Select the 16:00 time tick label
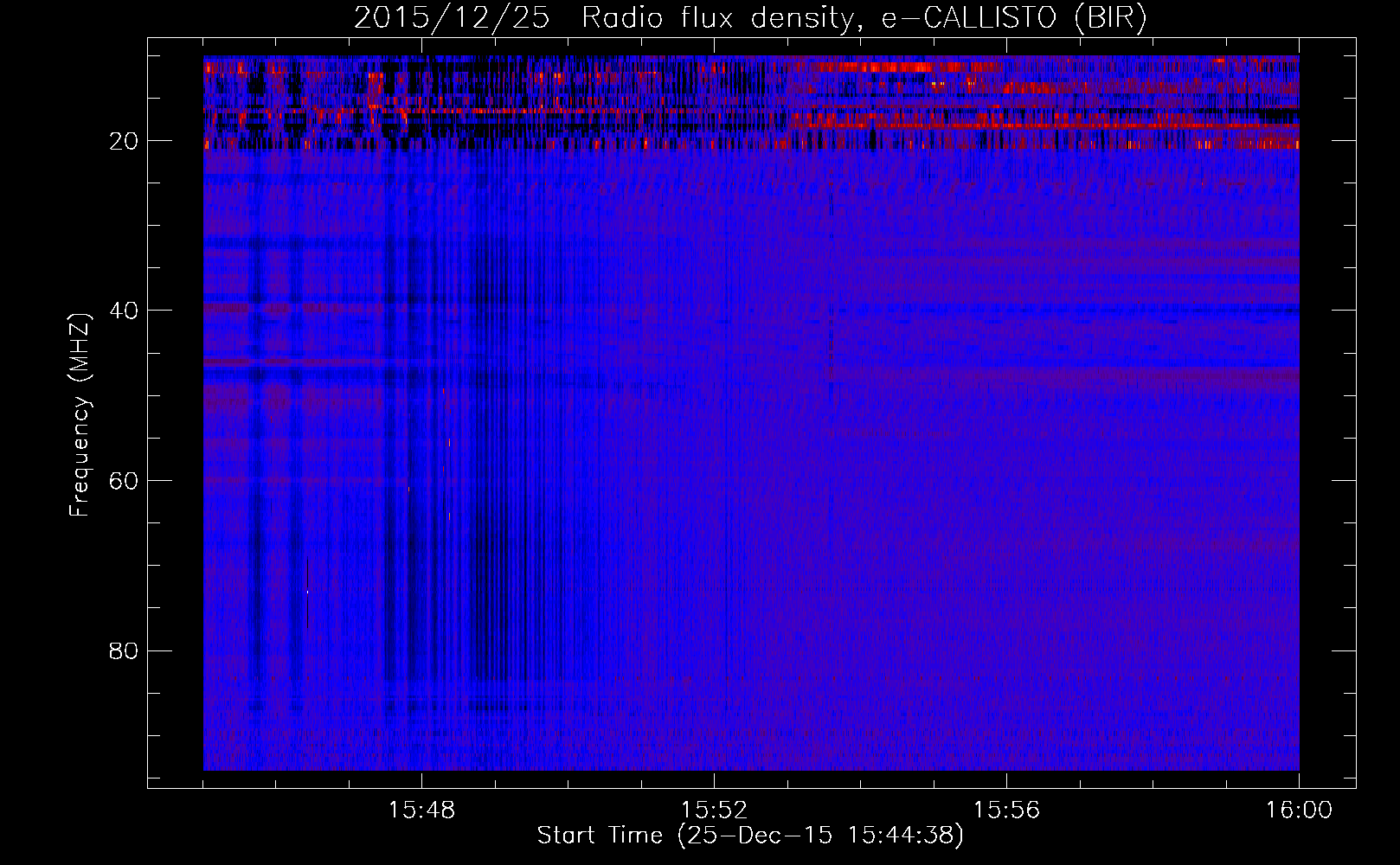Image resolution: width=1400 pixels, height=865 pixels. pos(1299,811)
